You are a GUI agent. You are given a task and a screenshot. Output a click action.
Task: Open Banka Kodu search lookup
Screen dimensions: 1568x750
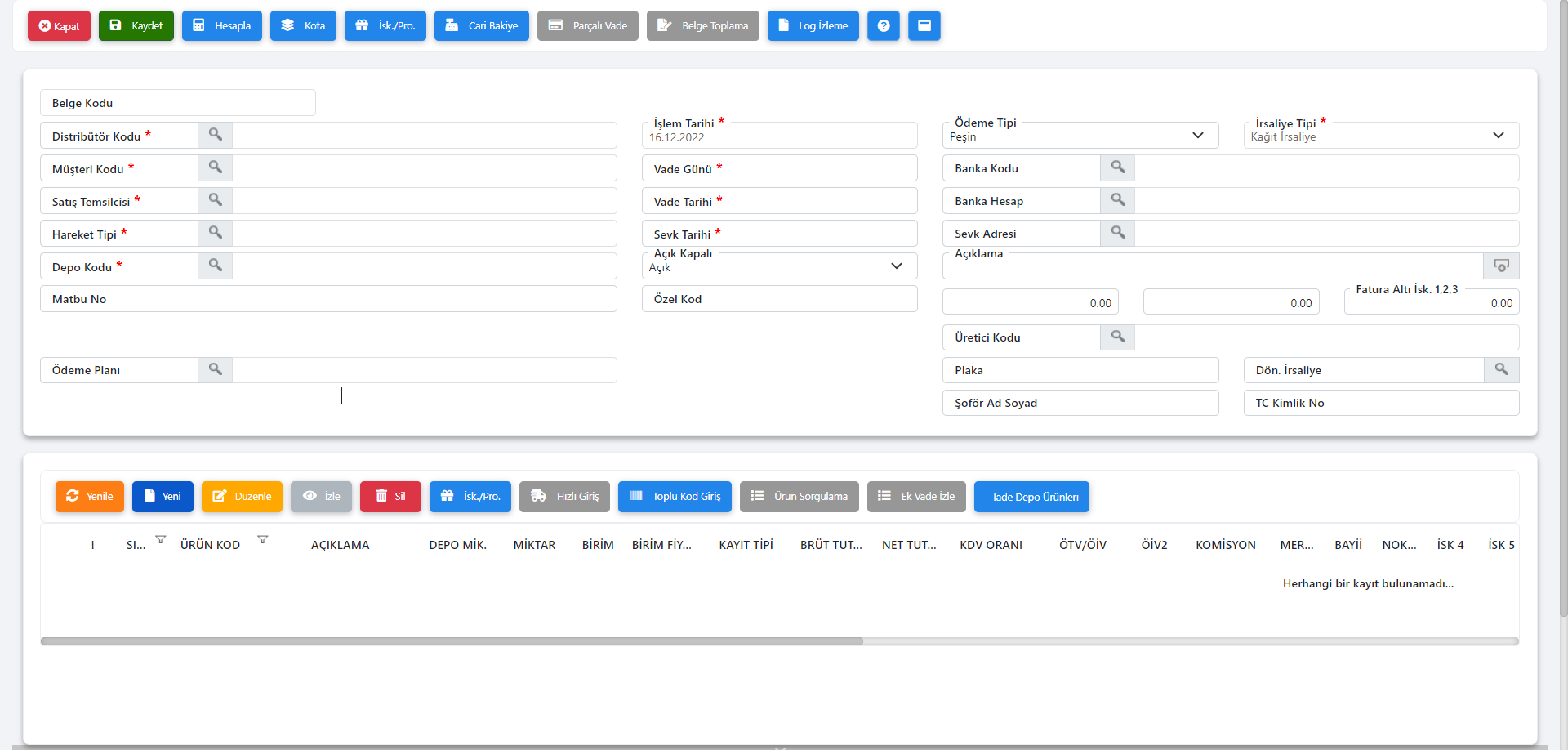[x=1117, y=167]
